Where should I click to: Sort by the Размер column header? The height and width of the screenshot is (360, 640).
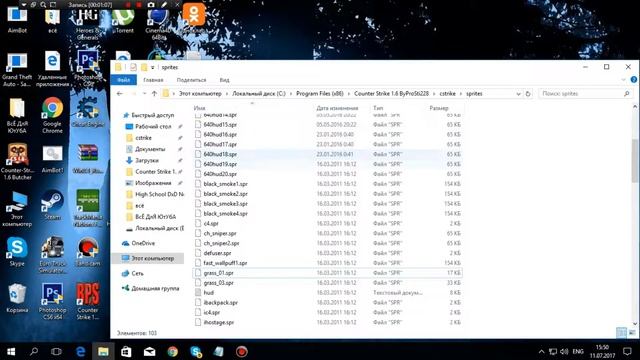(439, 108)
